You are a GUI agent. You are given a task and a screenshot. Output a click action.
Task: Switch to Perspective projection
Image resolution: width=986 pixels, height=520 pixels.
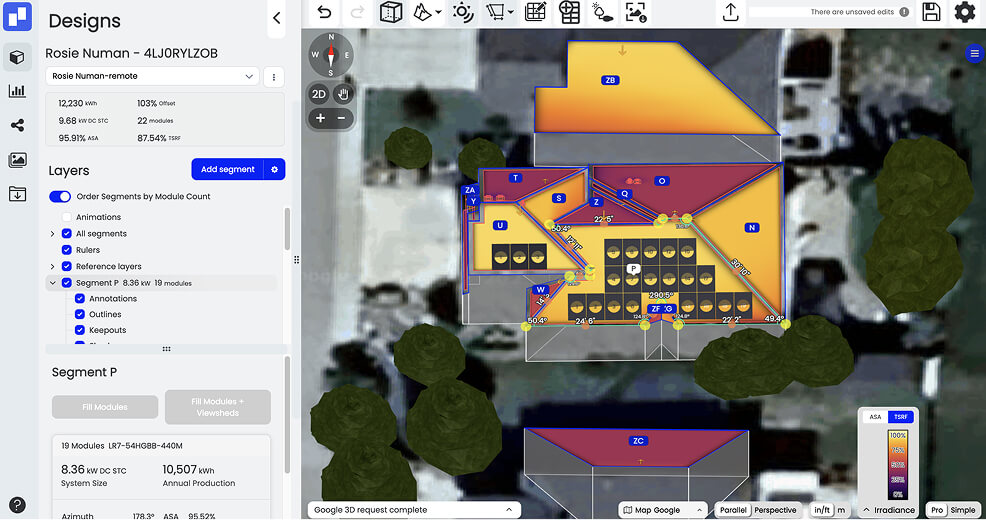[775, 510]
